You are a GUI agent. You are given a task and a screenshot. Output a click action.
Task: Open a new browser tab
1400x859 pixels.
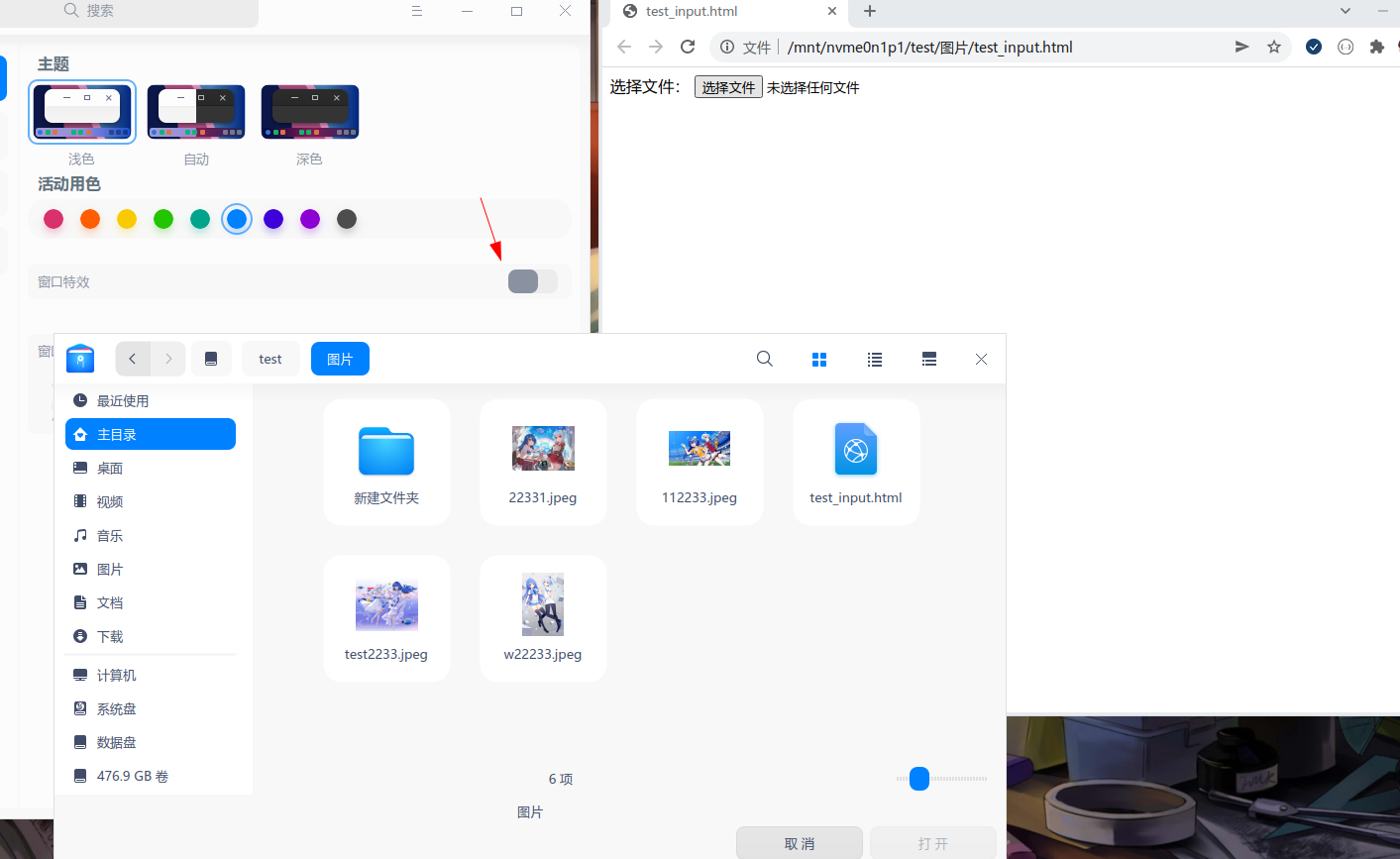(870, 11)
